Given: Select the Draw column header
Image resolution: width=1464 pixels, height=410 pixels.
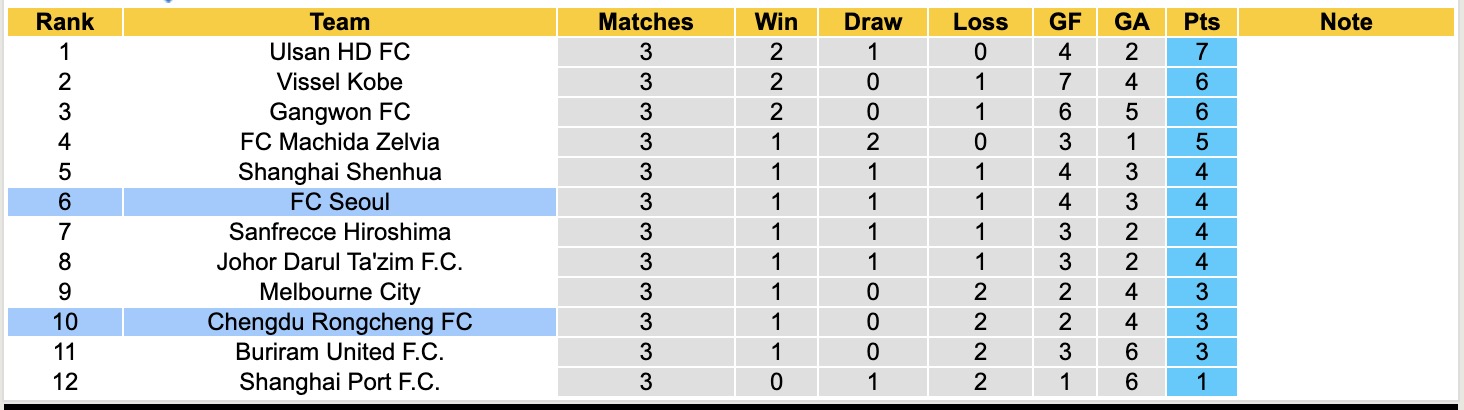Looking at the screenshot, I should [x=872, y=22].
